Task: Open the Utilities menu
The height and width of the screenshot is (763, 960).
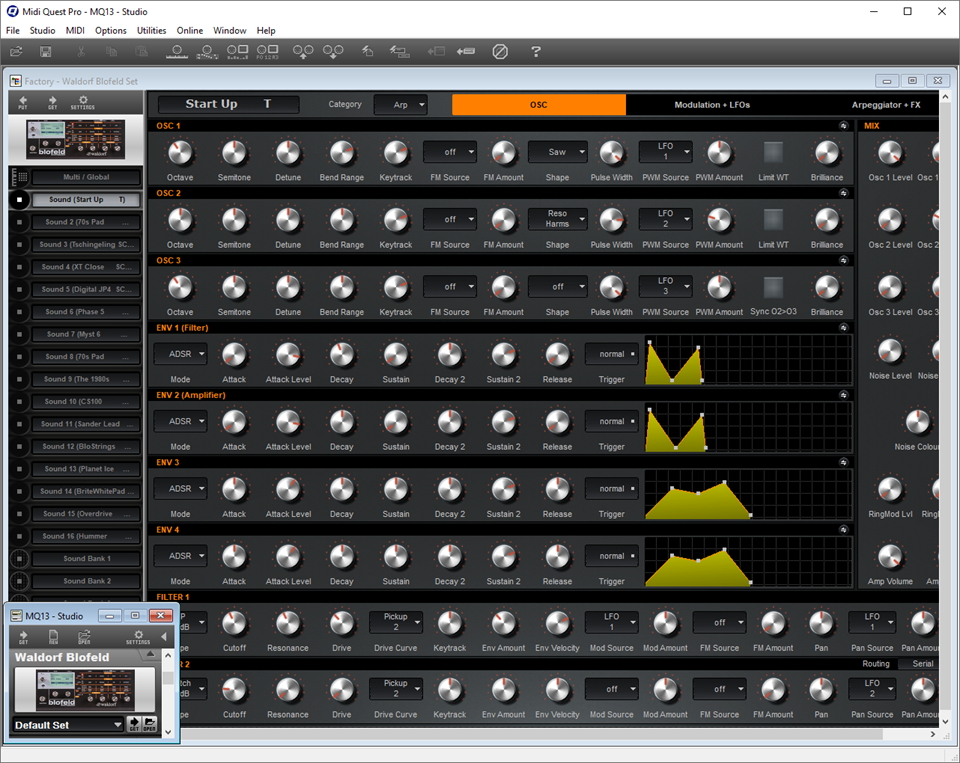Action: (x=151, y=31)
